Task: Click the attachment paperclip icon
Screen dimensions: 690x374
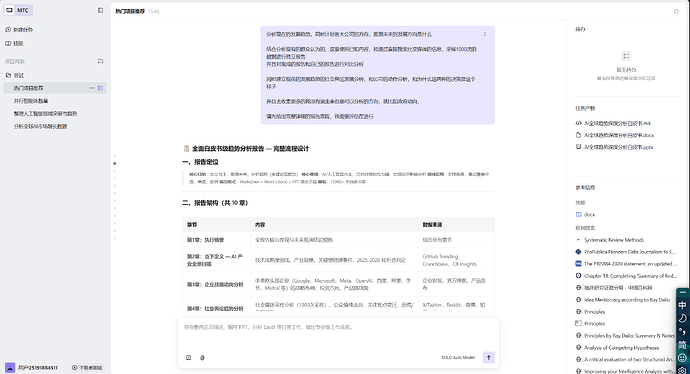Action: (202, 357)
